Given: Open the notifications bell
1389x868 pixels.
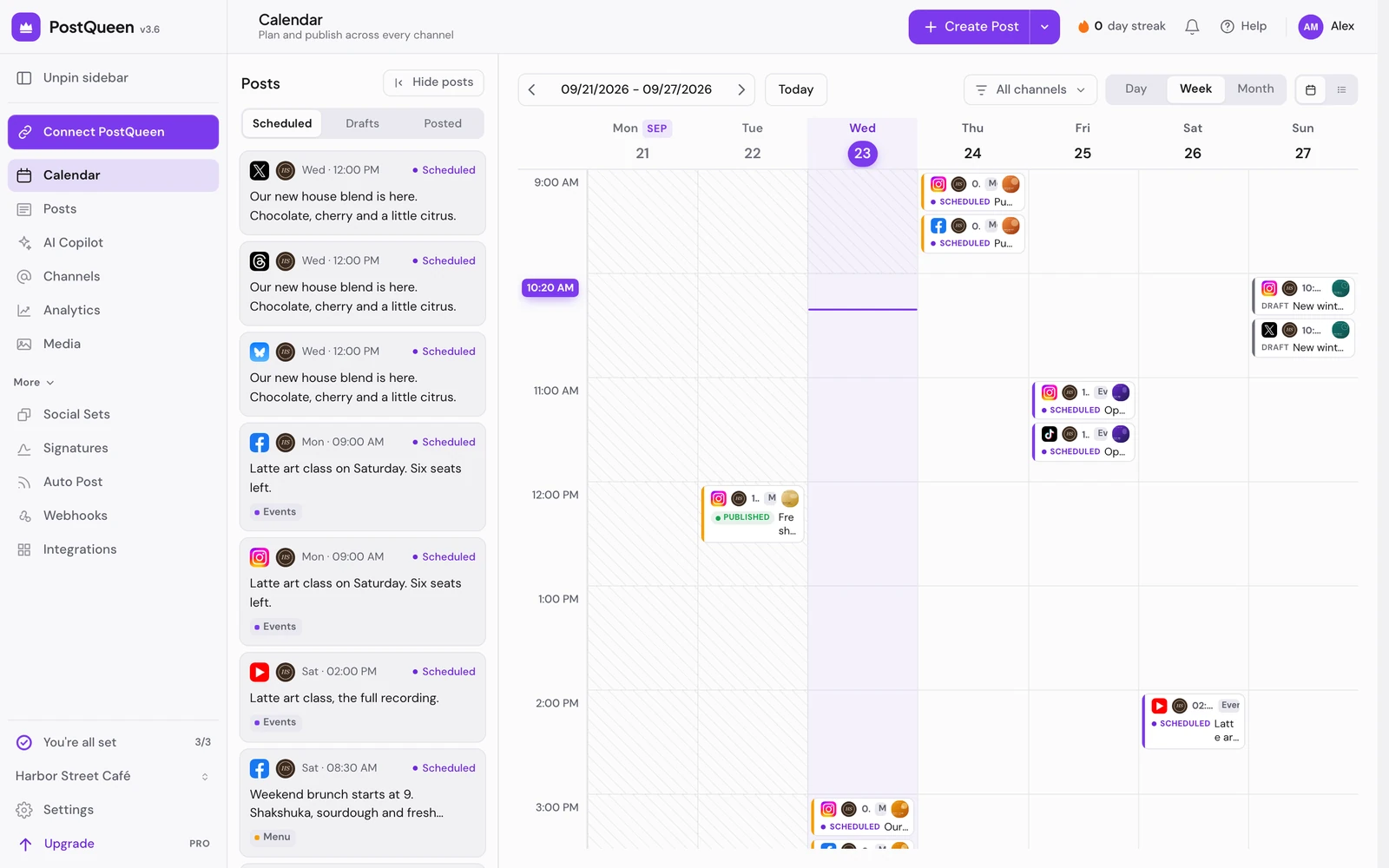Looking at the screenshot, I should (x=1192, y=27).
